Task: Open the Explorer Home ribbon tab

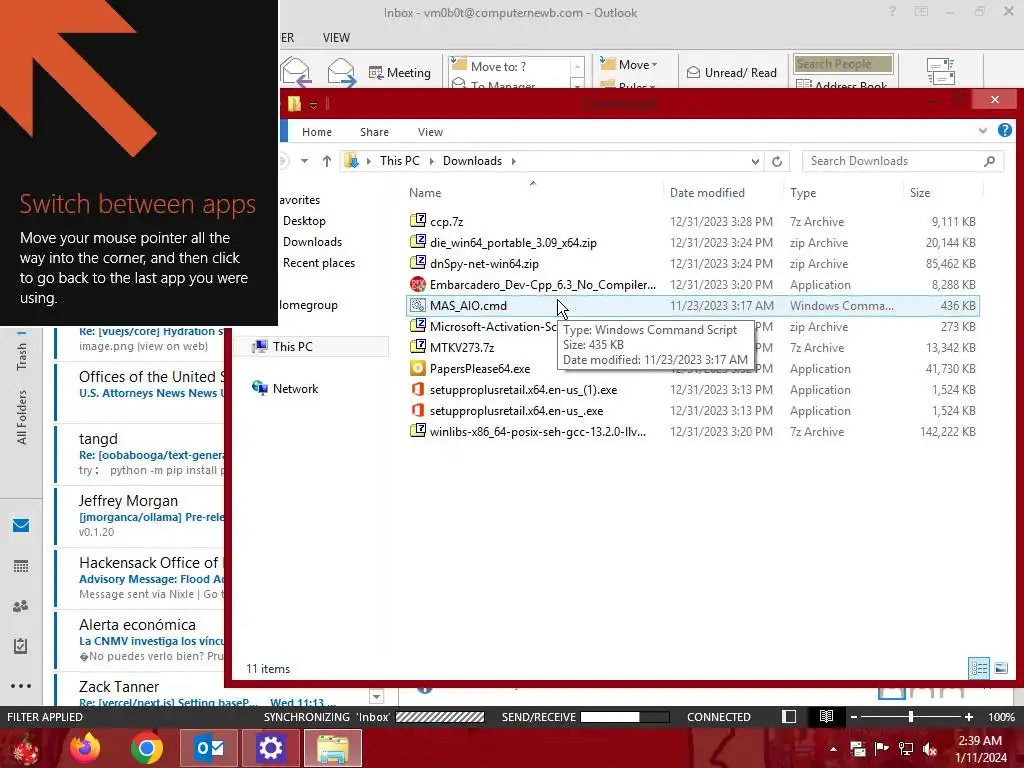Action: coord(317,131)
